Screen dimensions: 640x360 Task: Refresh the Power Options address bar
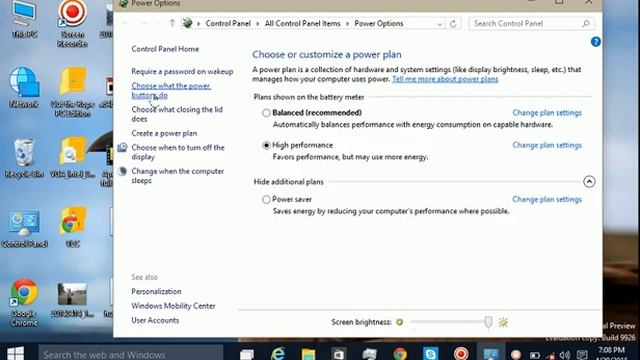coord(453,24)
